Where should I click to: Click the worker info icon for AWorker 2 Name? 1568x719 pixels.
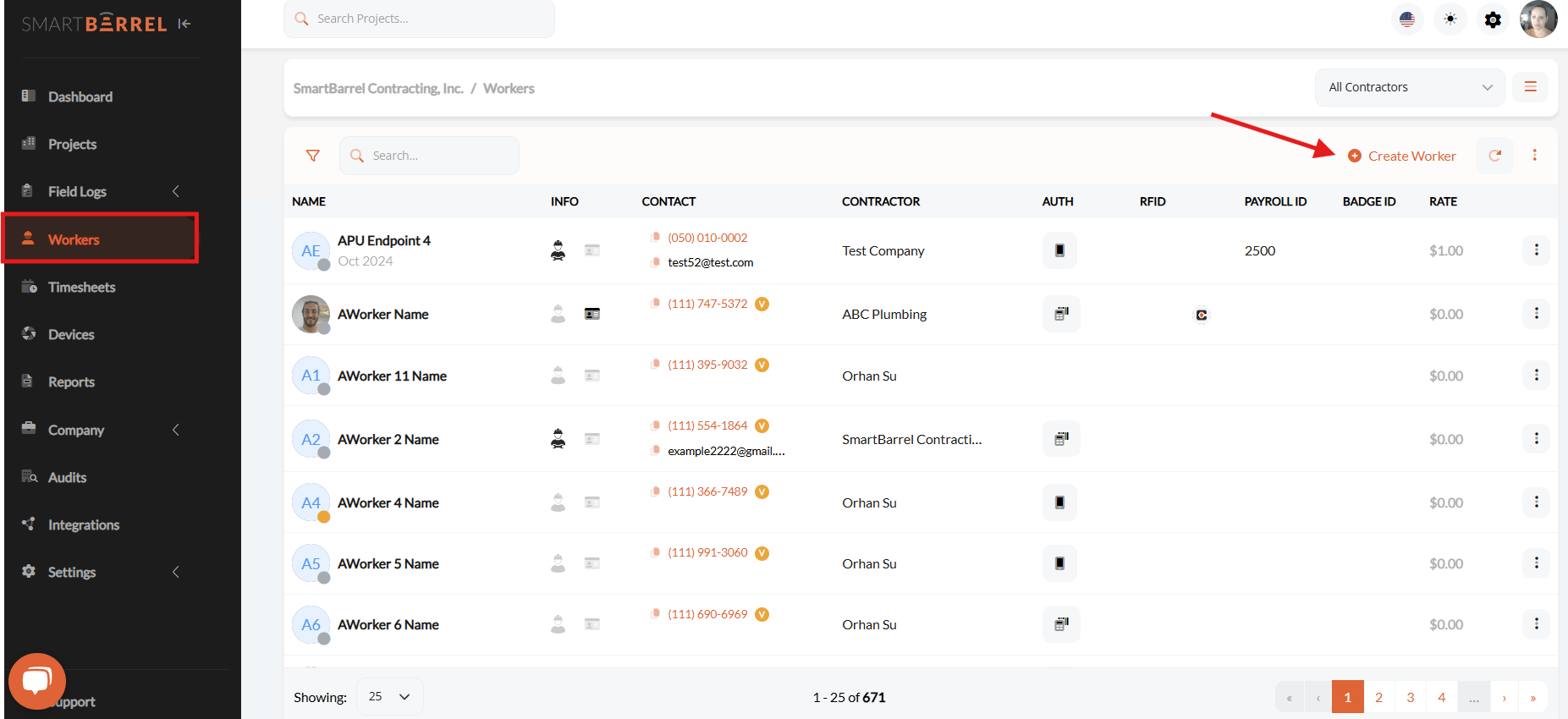coord(558,439)
